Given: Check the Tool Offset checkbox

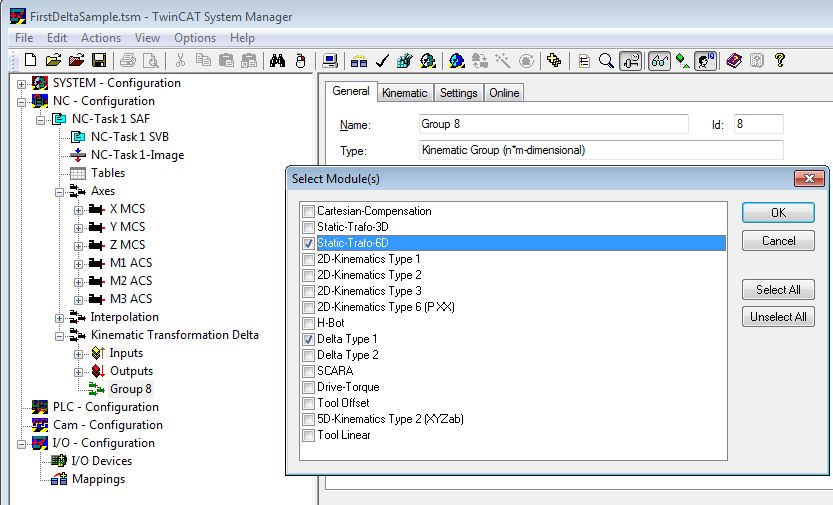Looking at the screenshot, I should click(x=308, y=403).
